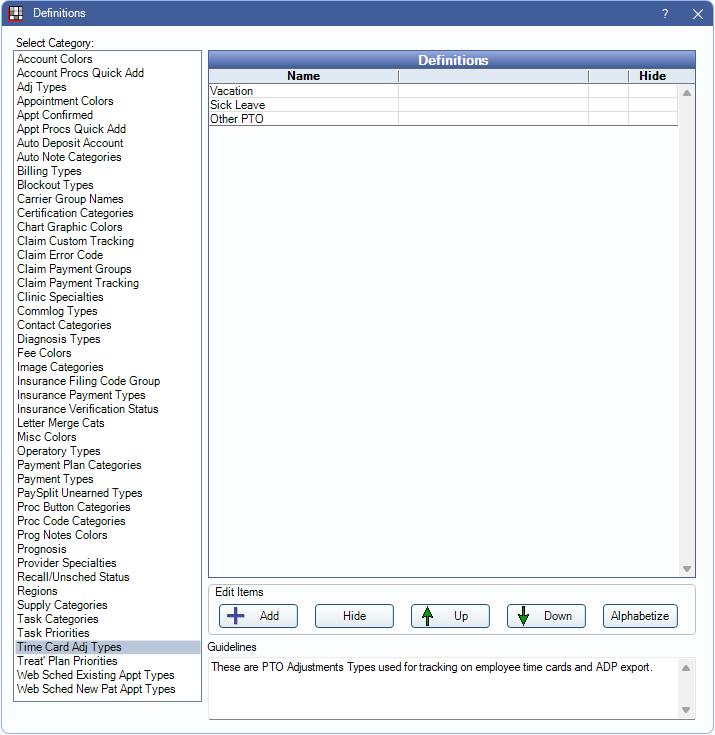
Task: Click the Name column header
Action: coord(303,76)
